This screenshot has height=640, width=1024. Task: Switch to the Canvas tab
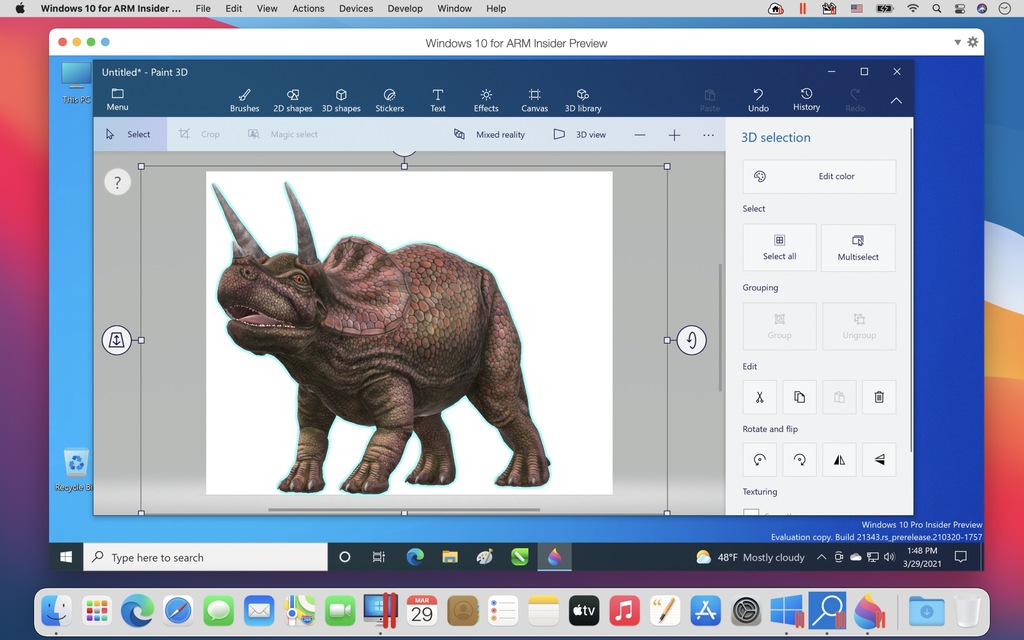534,100
